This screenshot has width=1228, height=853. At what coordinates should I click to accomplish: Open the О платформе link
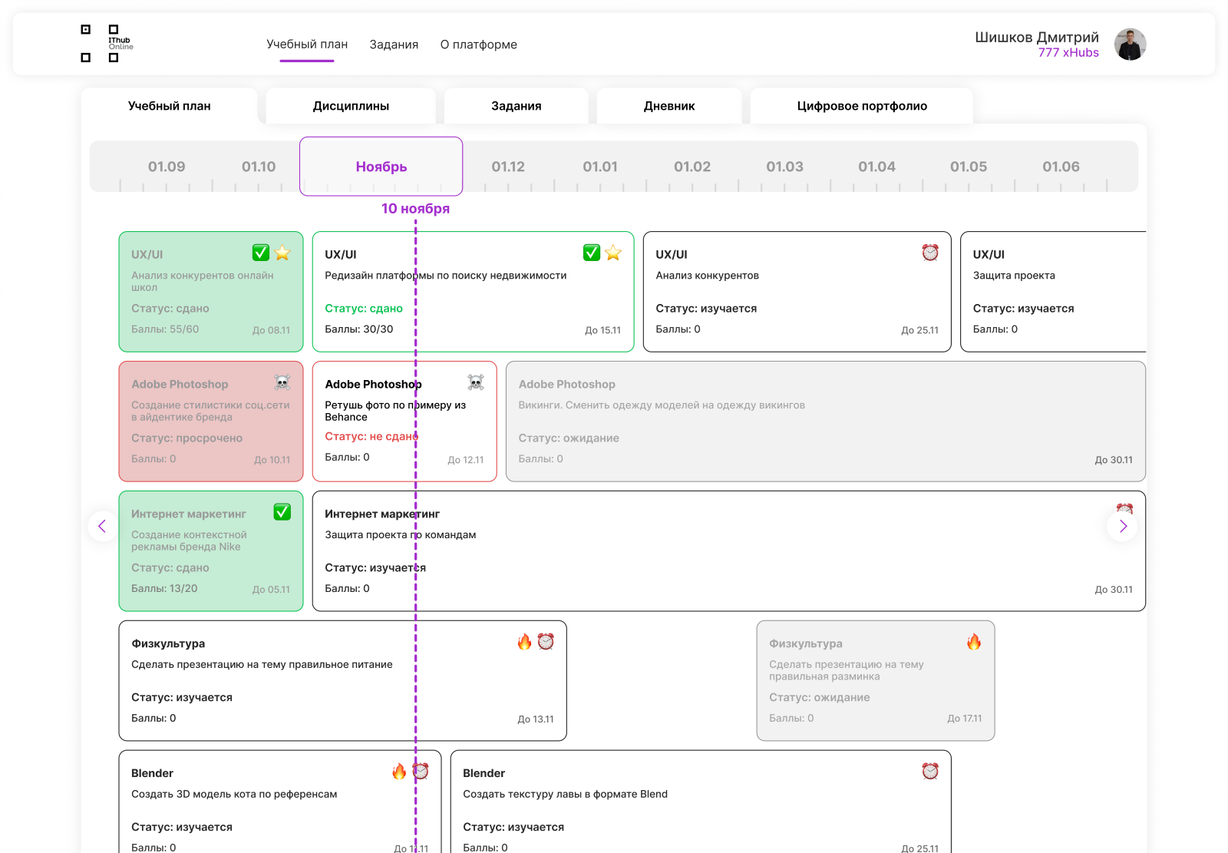tap(479, 45)
